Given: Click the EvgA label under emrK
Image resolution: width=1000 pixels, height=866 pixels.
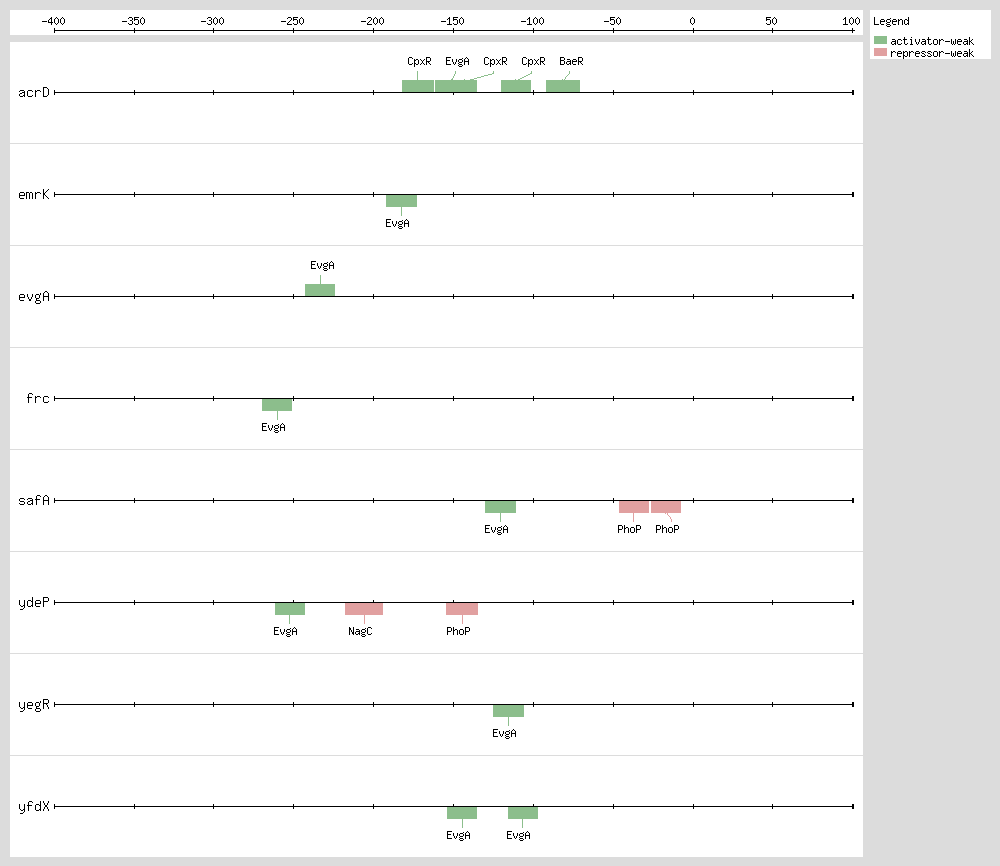Looking at the screenshot, I should (397, 223).
